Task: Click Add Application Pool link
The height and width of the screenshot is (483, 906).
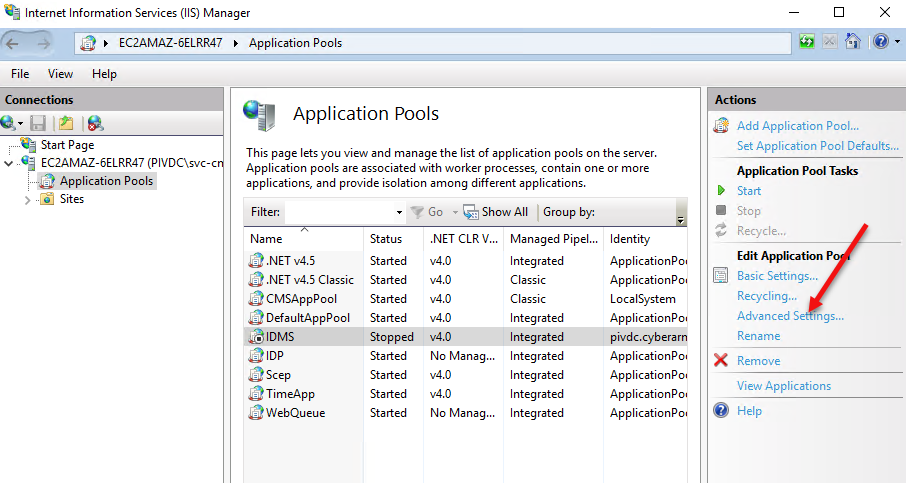Action: coord(797,125)
